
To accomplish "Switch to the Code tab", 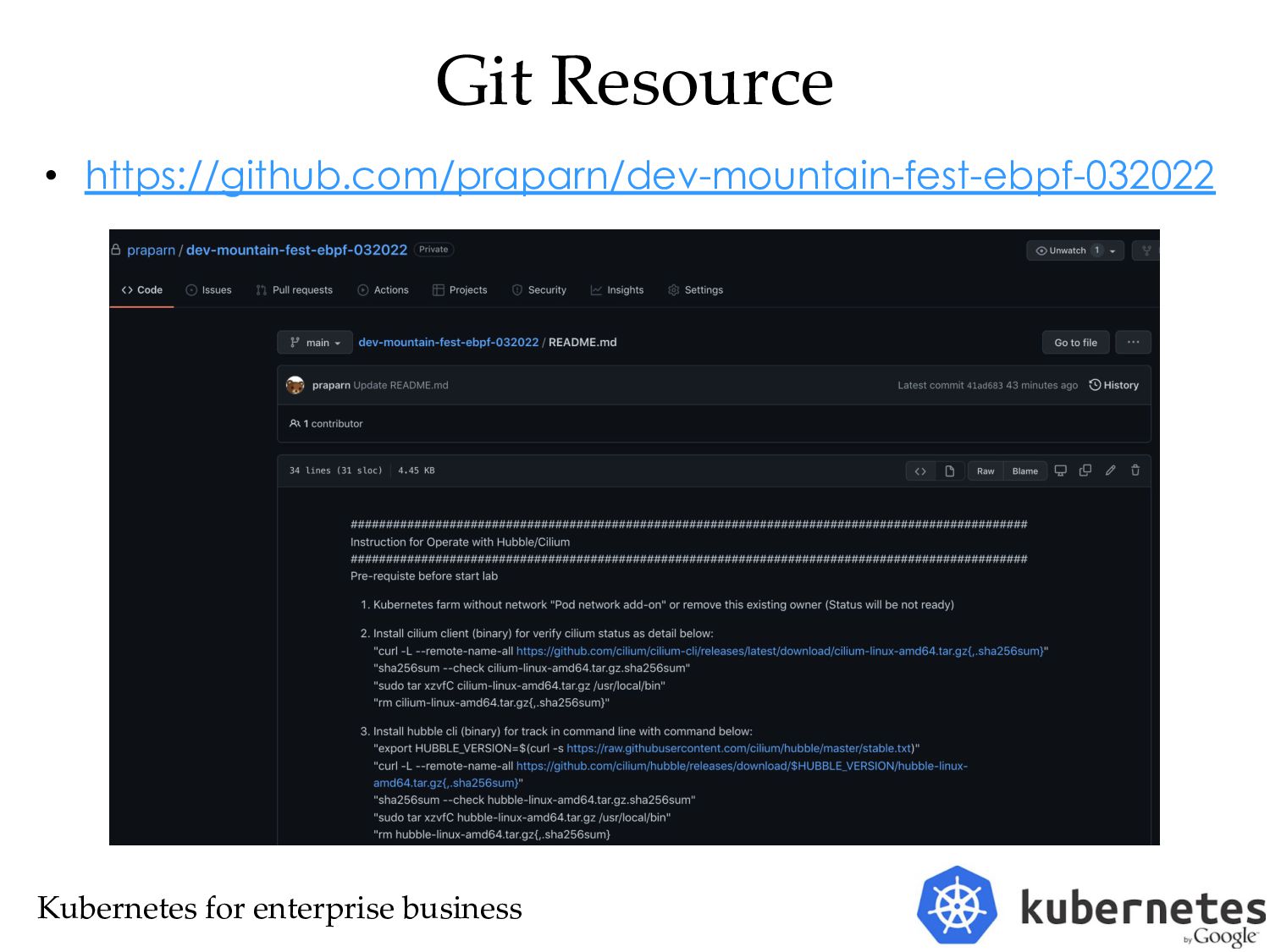I will click(141, 290).
